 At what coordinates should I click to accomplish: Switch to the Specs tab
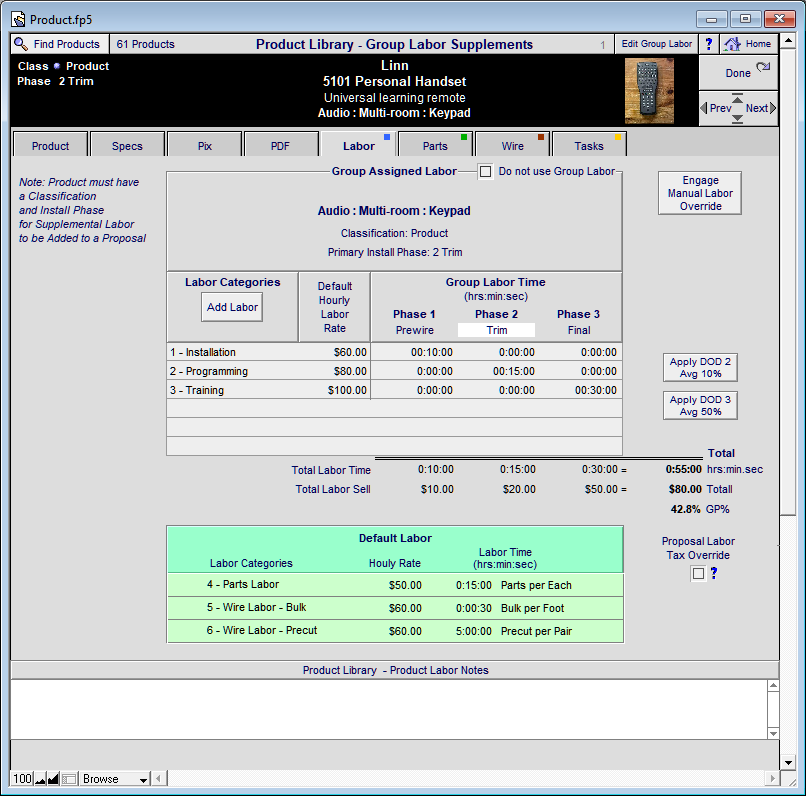coord(127,146)
